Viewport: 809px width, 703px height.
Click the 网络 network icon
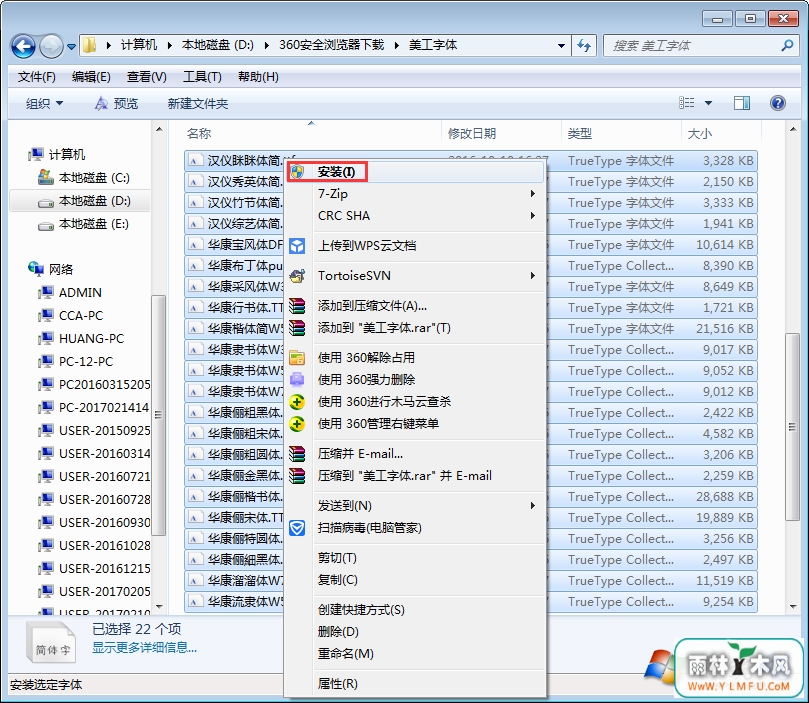click(x=36, y=268)
